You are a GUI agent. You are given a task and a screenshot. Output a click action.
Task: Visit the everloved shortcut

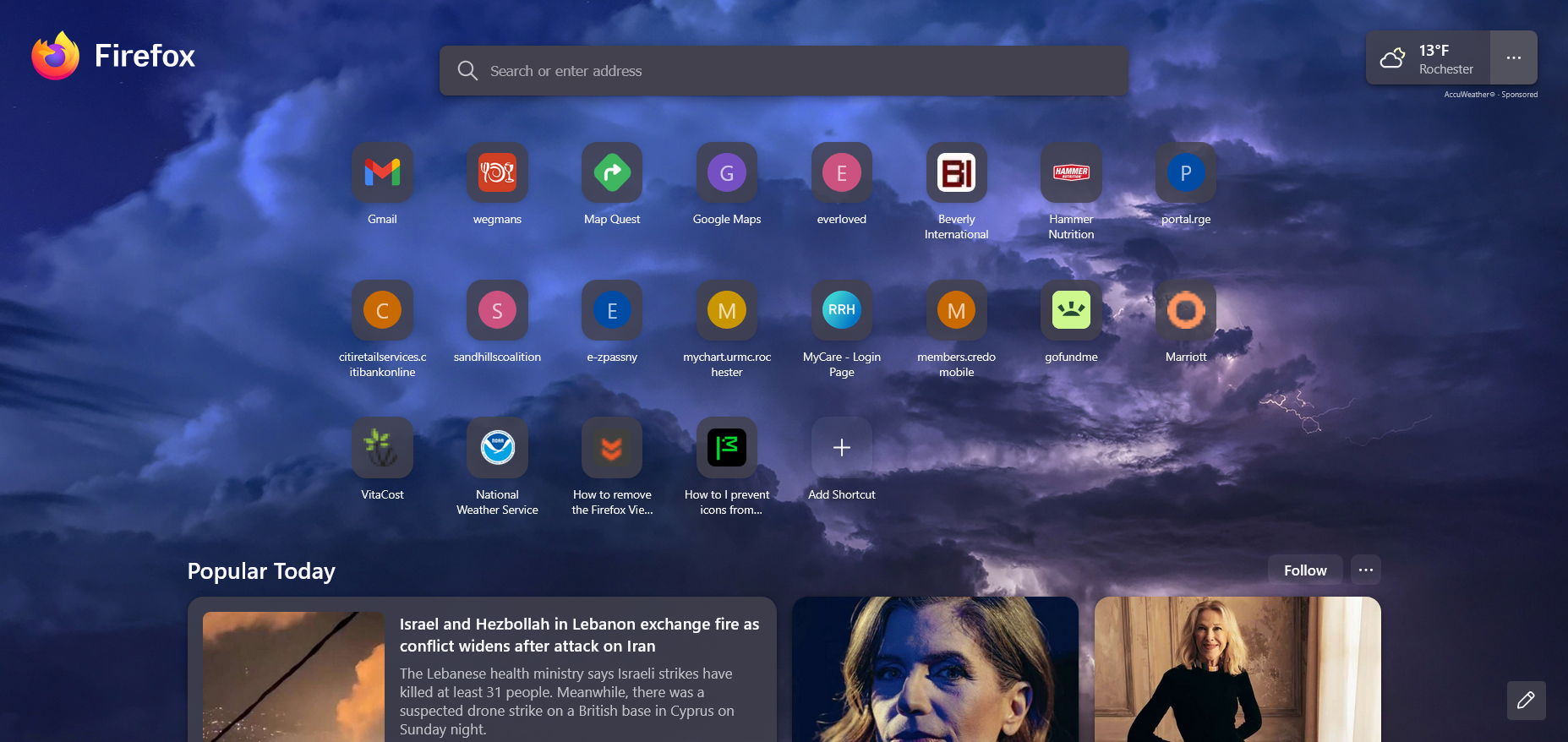pos(842,172)
